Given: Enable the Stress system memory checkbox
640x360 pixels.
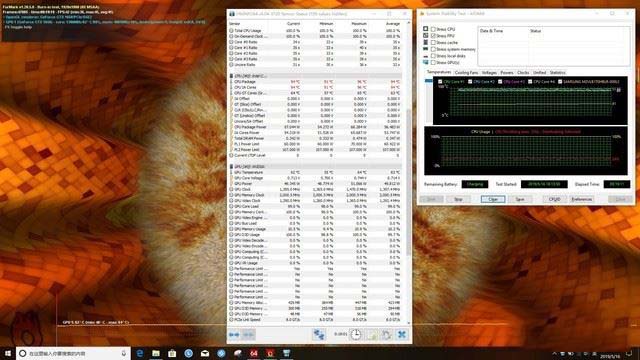Looking at the screenshot, I should tap(433, 49).
